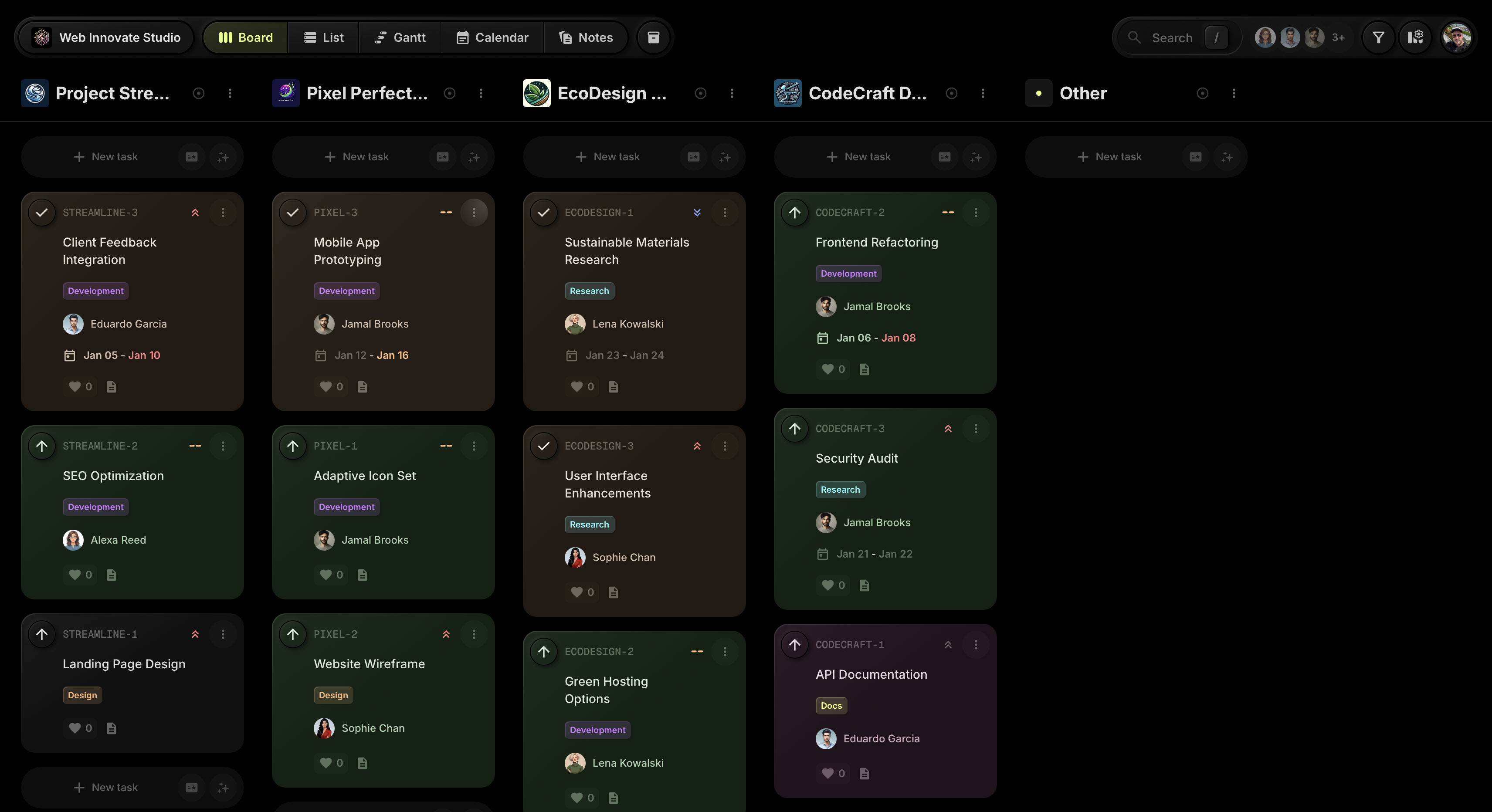
Task: Open the display settings icon beside the filter
Action: (x=1415, y=37)
